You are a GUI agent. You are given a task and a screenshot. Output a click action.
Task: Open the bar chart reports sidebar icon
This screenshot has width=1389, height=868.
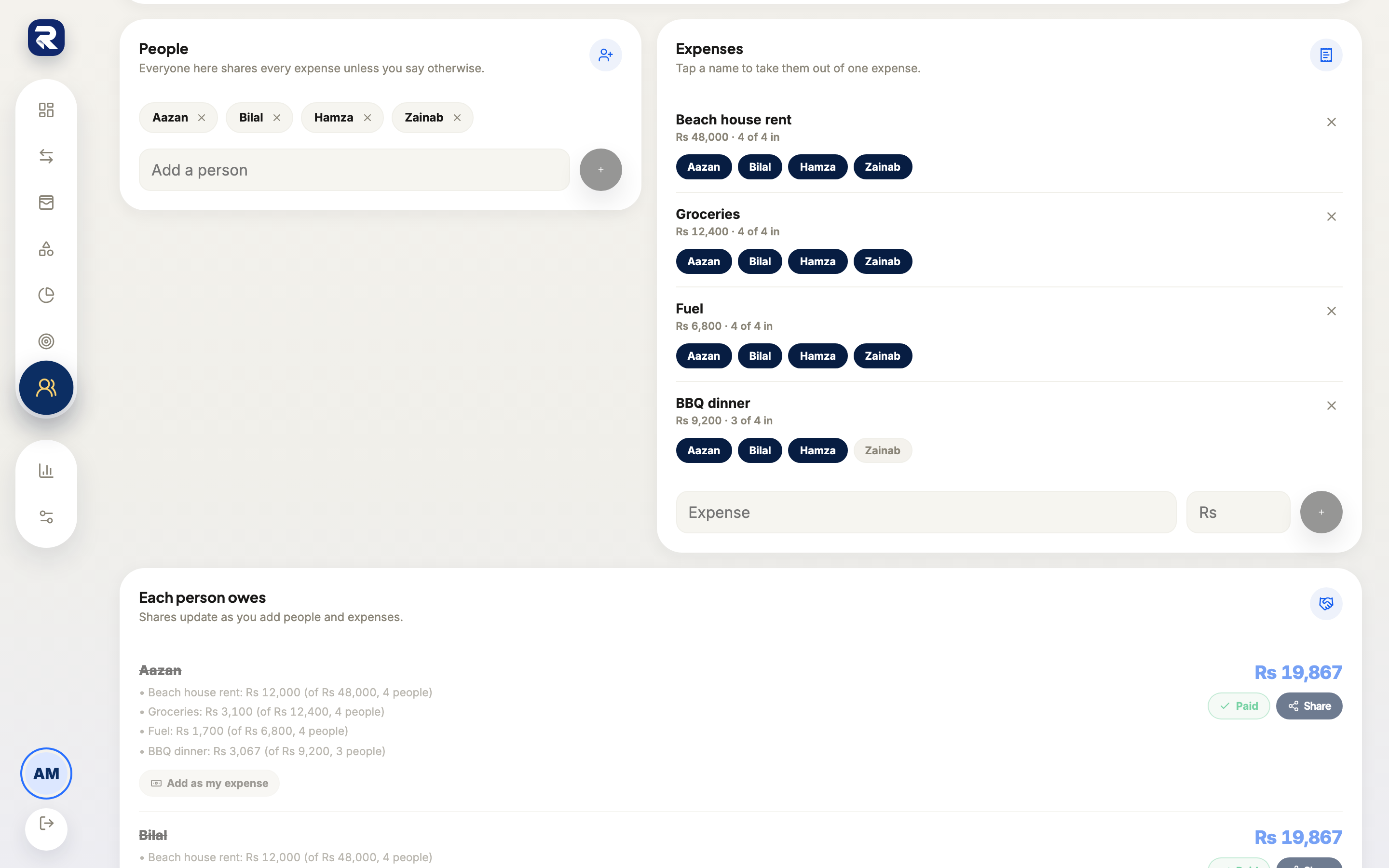(x=46, y=471)
